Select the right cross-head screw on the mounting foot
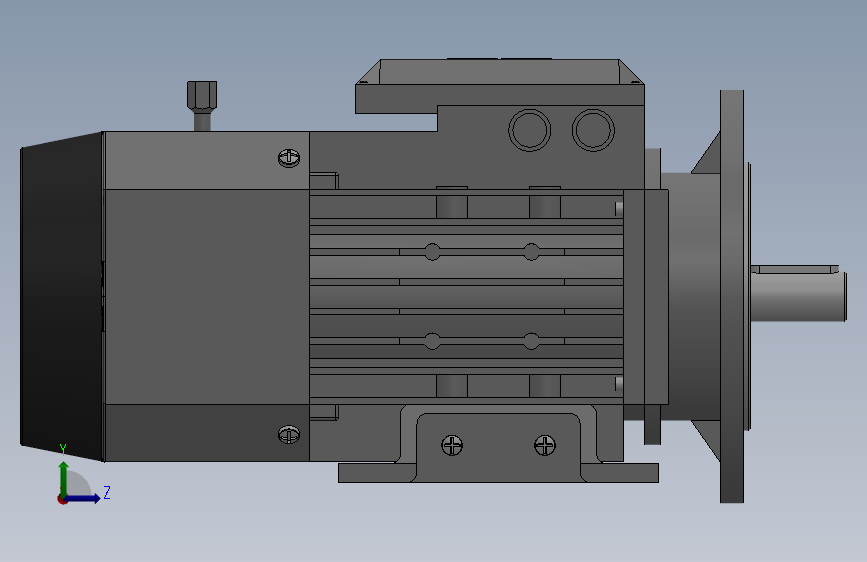 [x=545, y=445]
